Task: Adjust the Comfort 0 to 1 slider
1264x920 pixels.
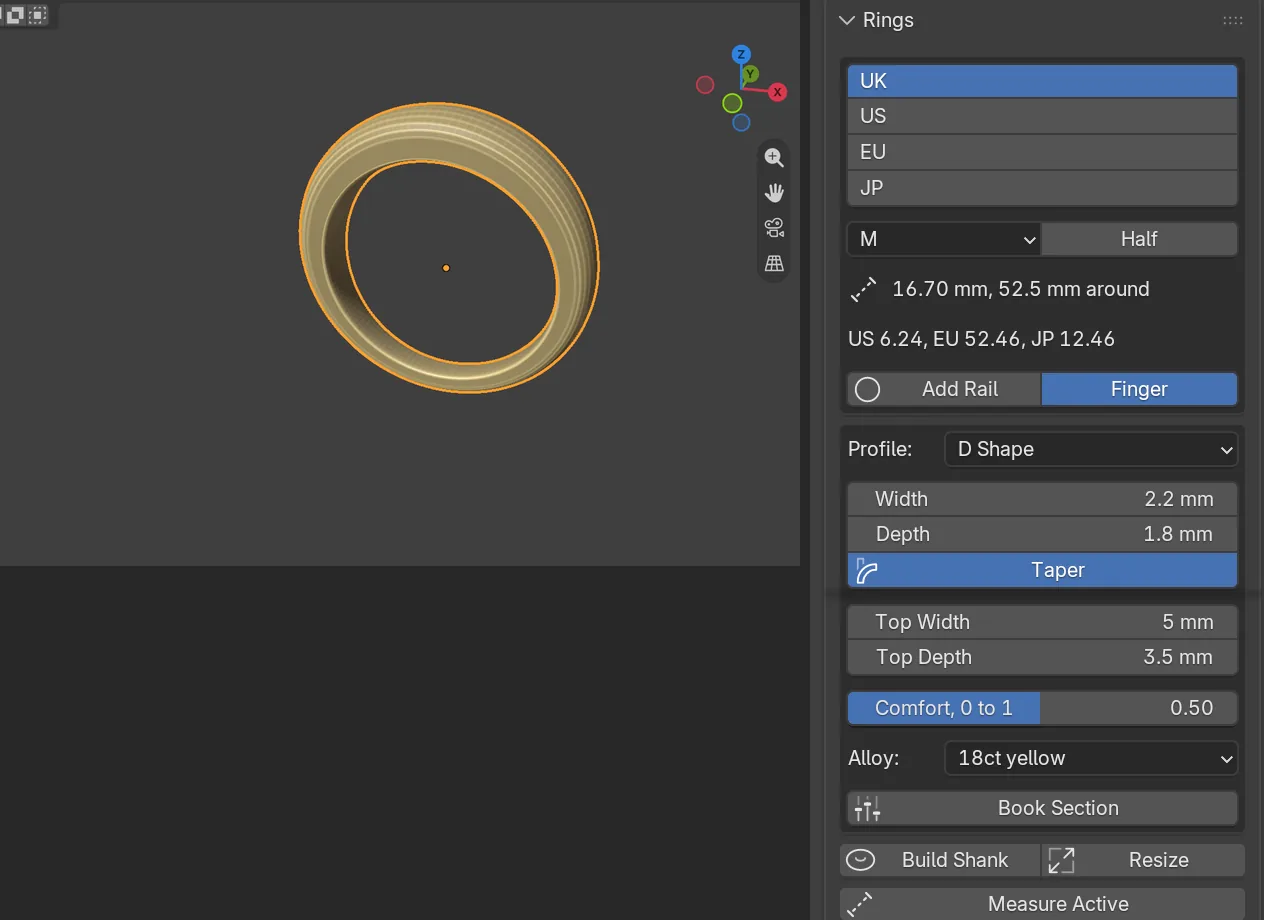Action: 1042,708
